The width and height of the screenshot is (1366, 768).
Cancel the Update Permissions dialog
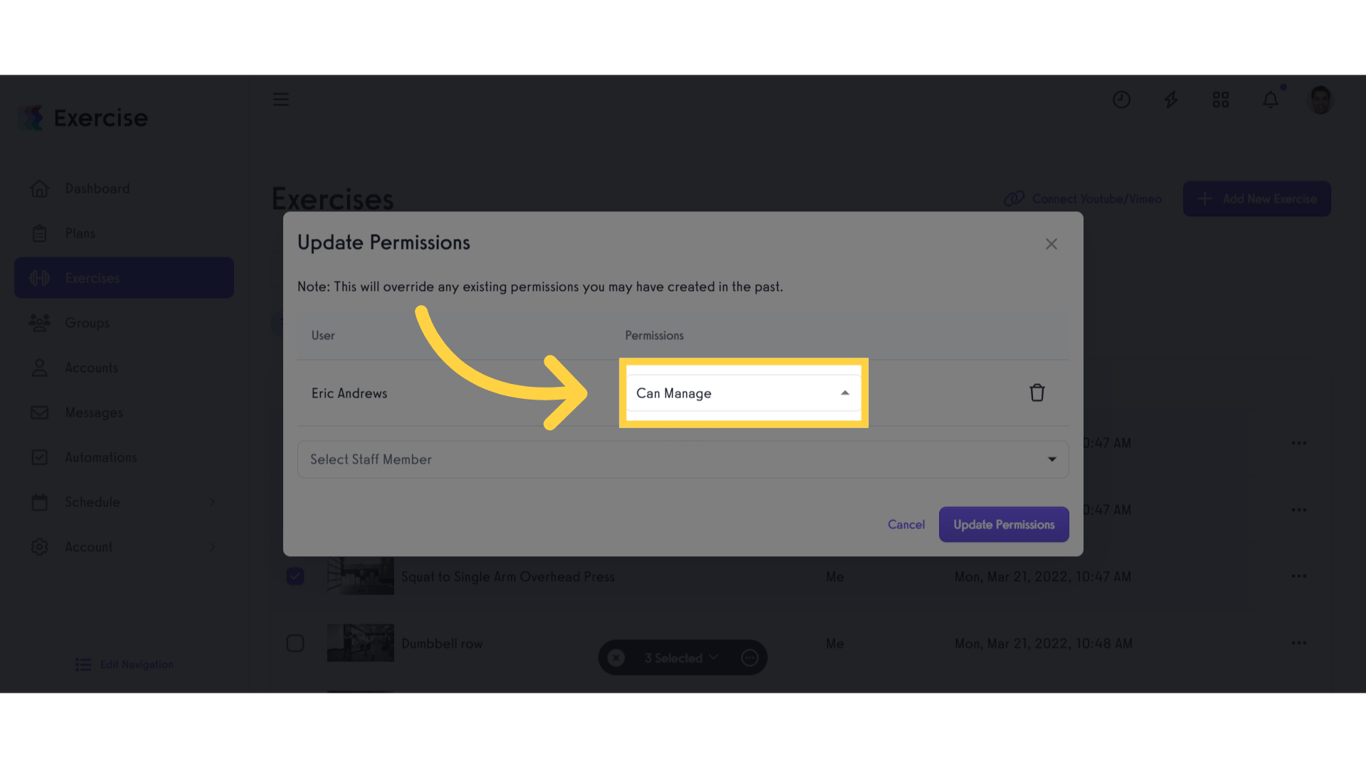(x=905, y=524)
